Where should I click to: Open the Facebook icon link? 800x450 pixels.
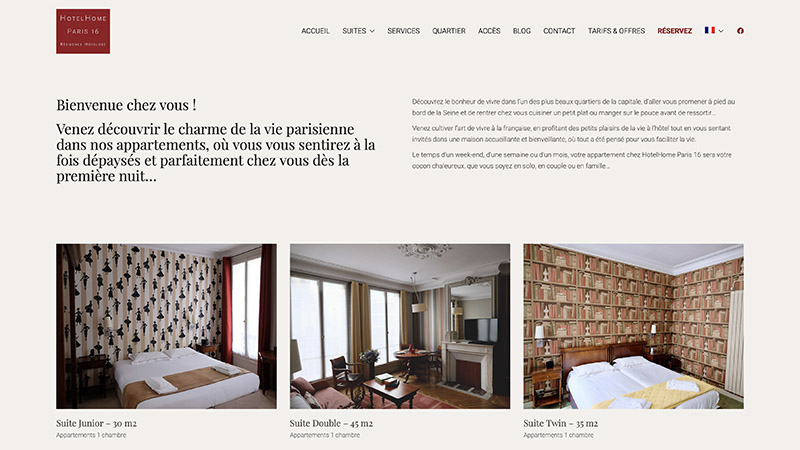pyautogui.click(x=740, y=31)
